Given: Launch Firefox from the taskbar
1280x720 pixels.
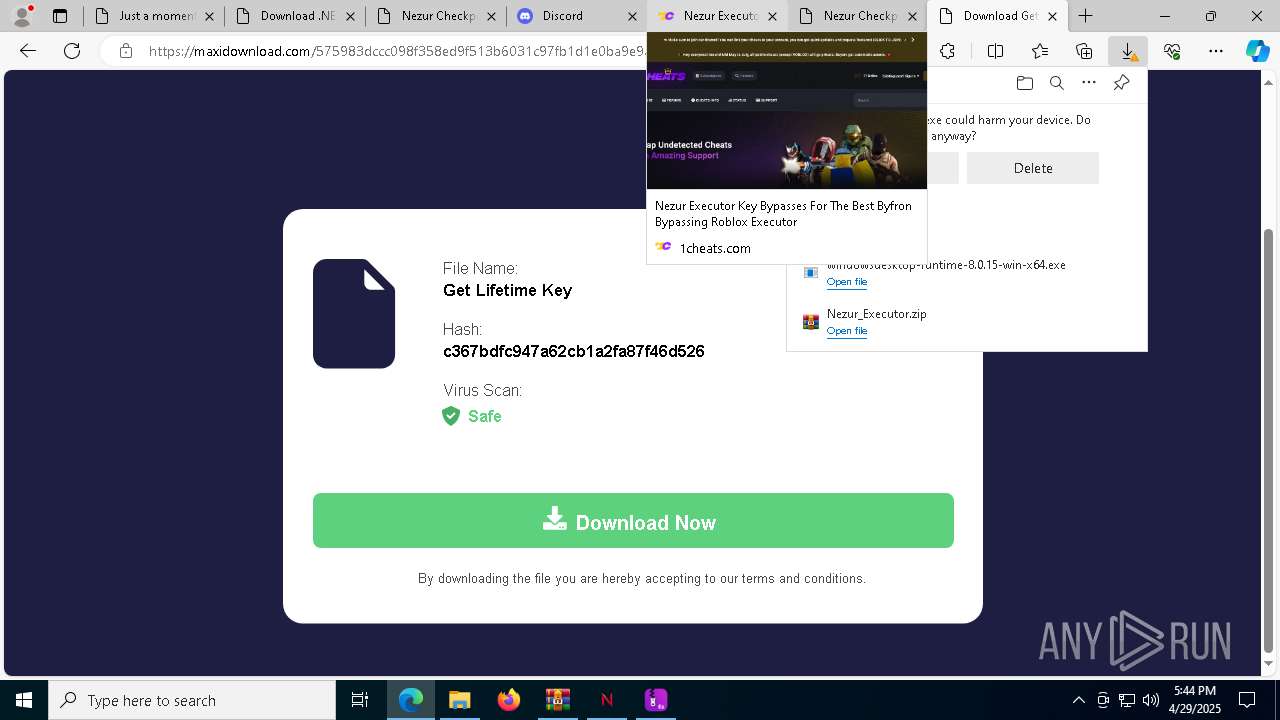Looking at the screenshot, I should (508, 700).
